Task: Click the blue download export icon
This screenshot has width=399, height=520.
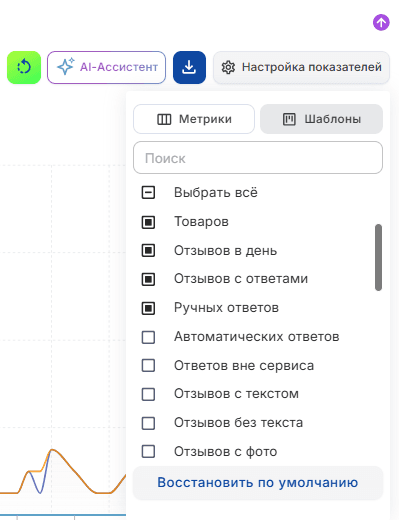Action: pyautogui.click(x=189, y=67)
